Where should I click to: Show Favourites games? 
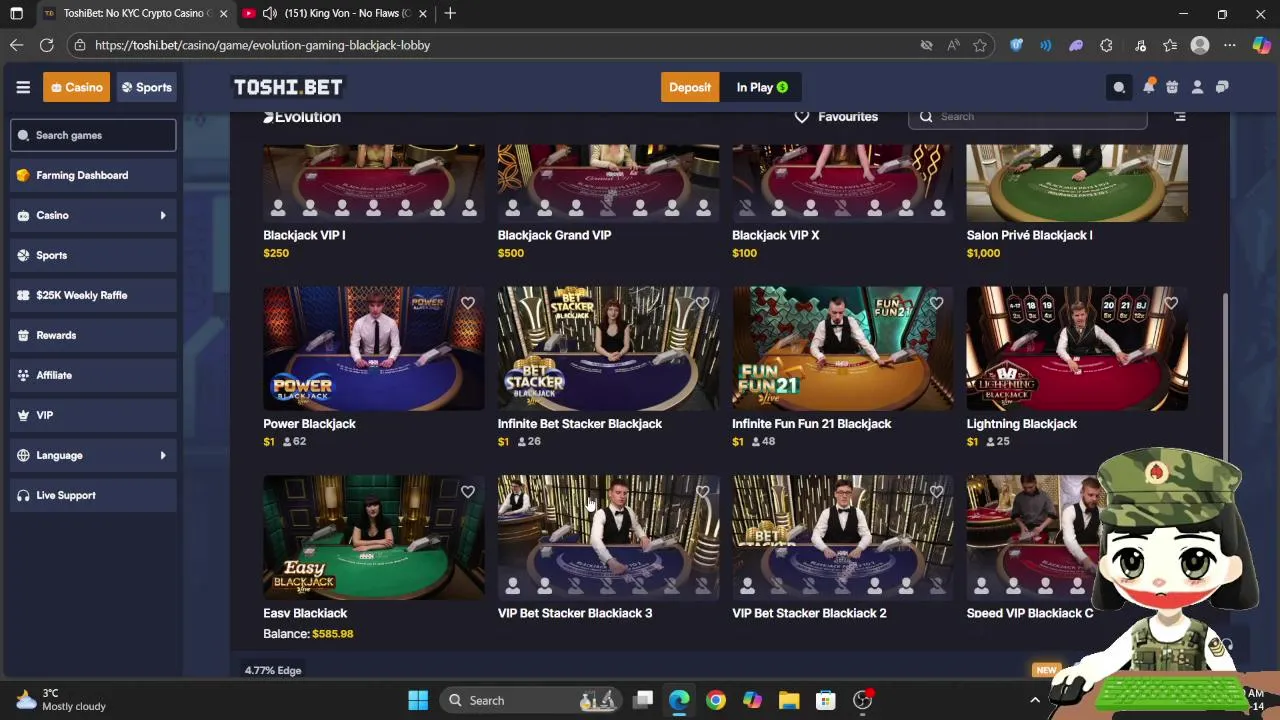[836, 117]
